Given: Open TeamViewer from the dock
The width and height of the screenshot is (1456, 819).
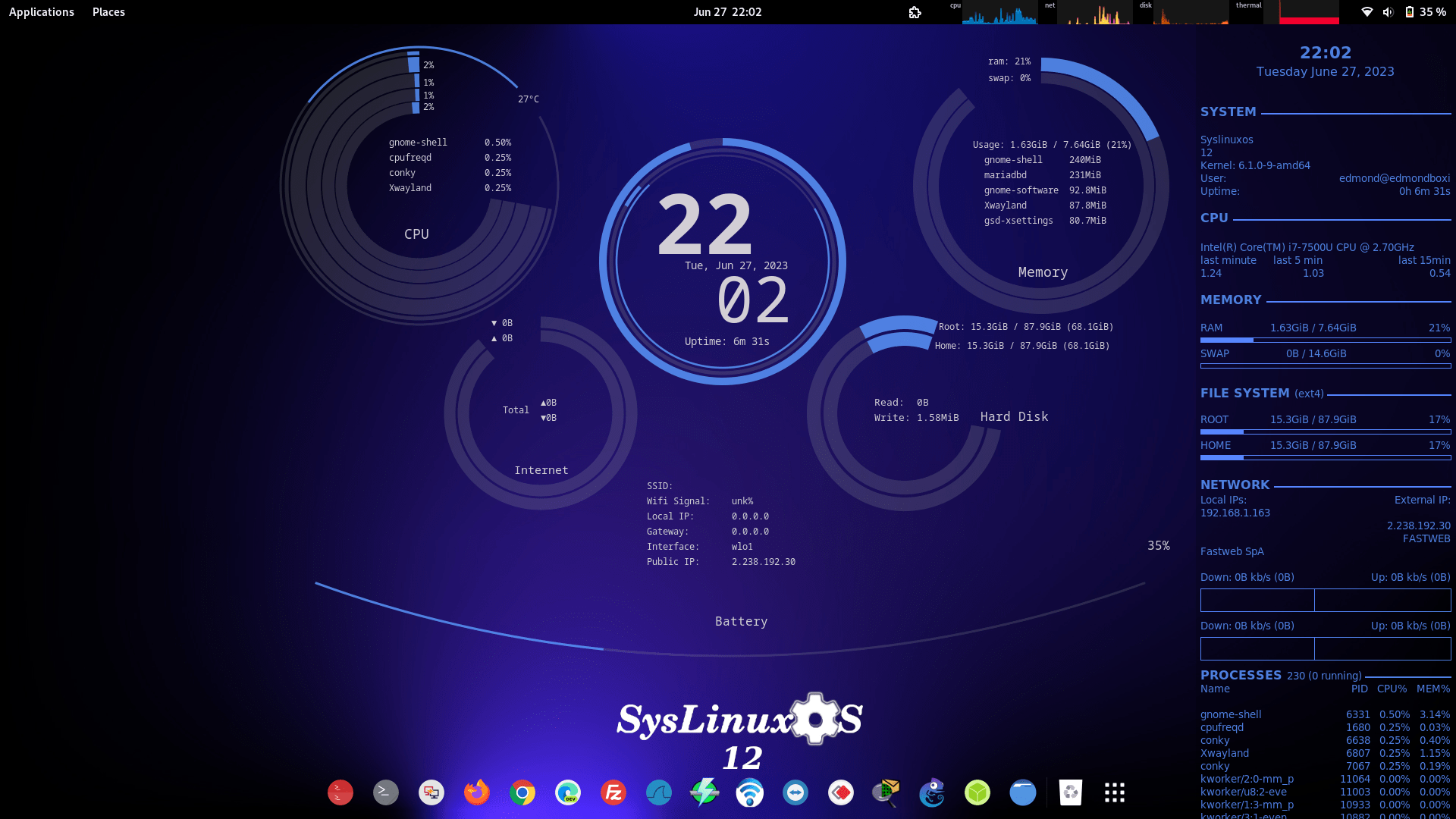Looking at the screenshot, I should pyautogui.click(x=795, y=792).
